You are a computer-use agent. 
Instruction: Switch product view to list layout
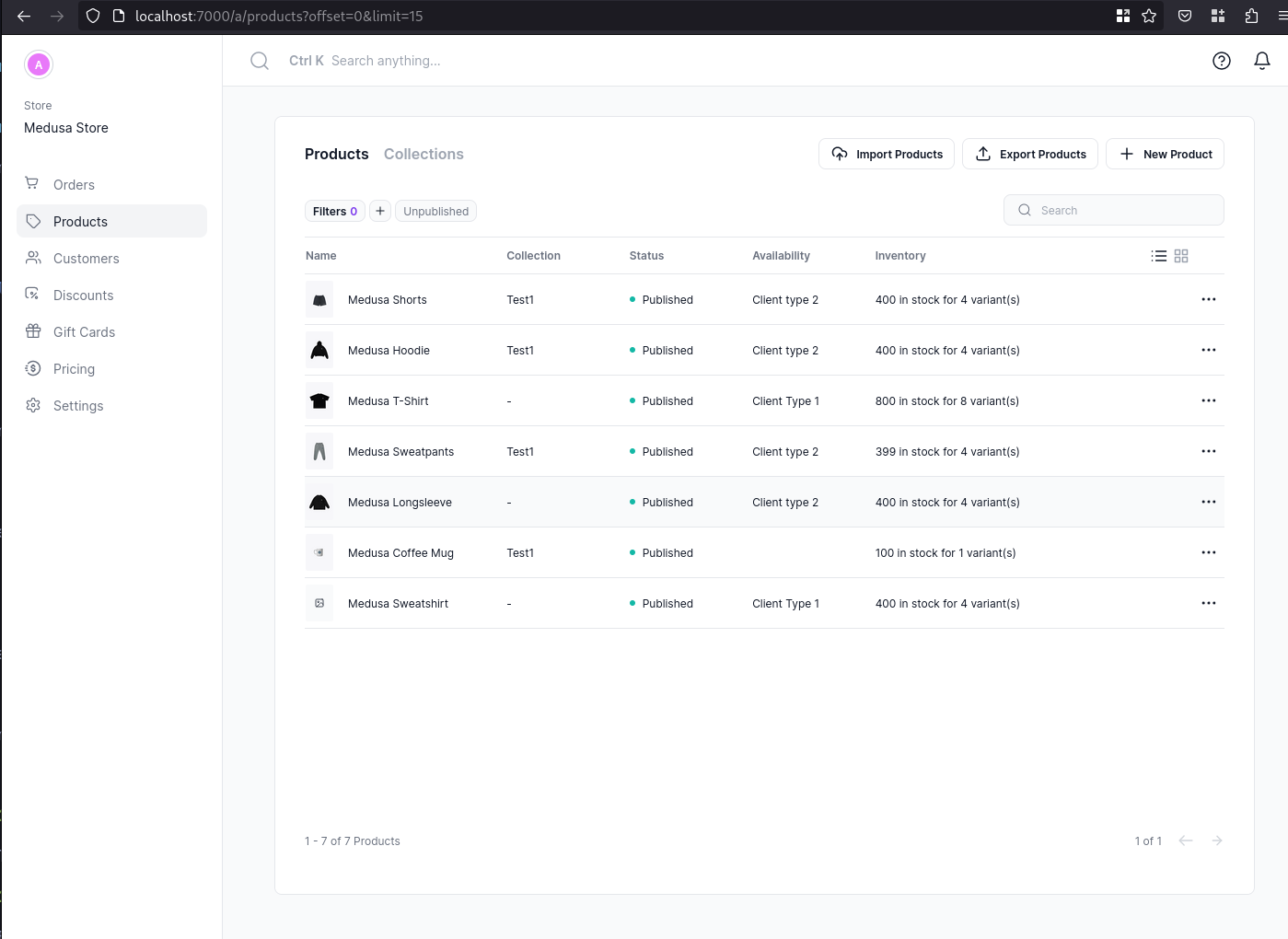[x=1158, y=255]
